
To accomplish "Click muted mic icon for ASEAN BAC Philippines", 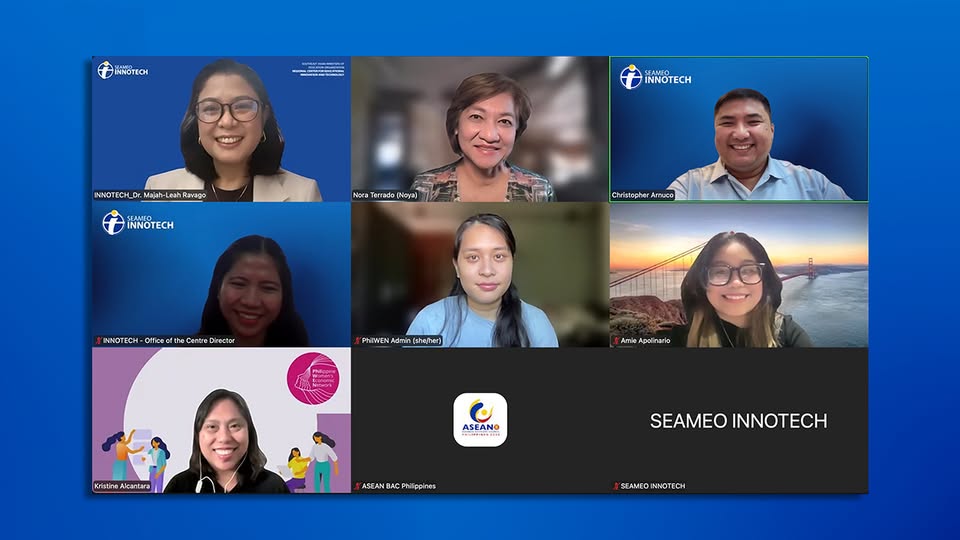I will [x=357, y=487].
